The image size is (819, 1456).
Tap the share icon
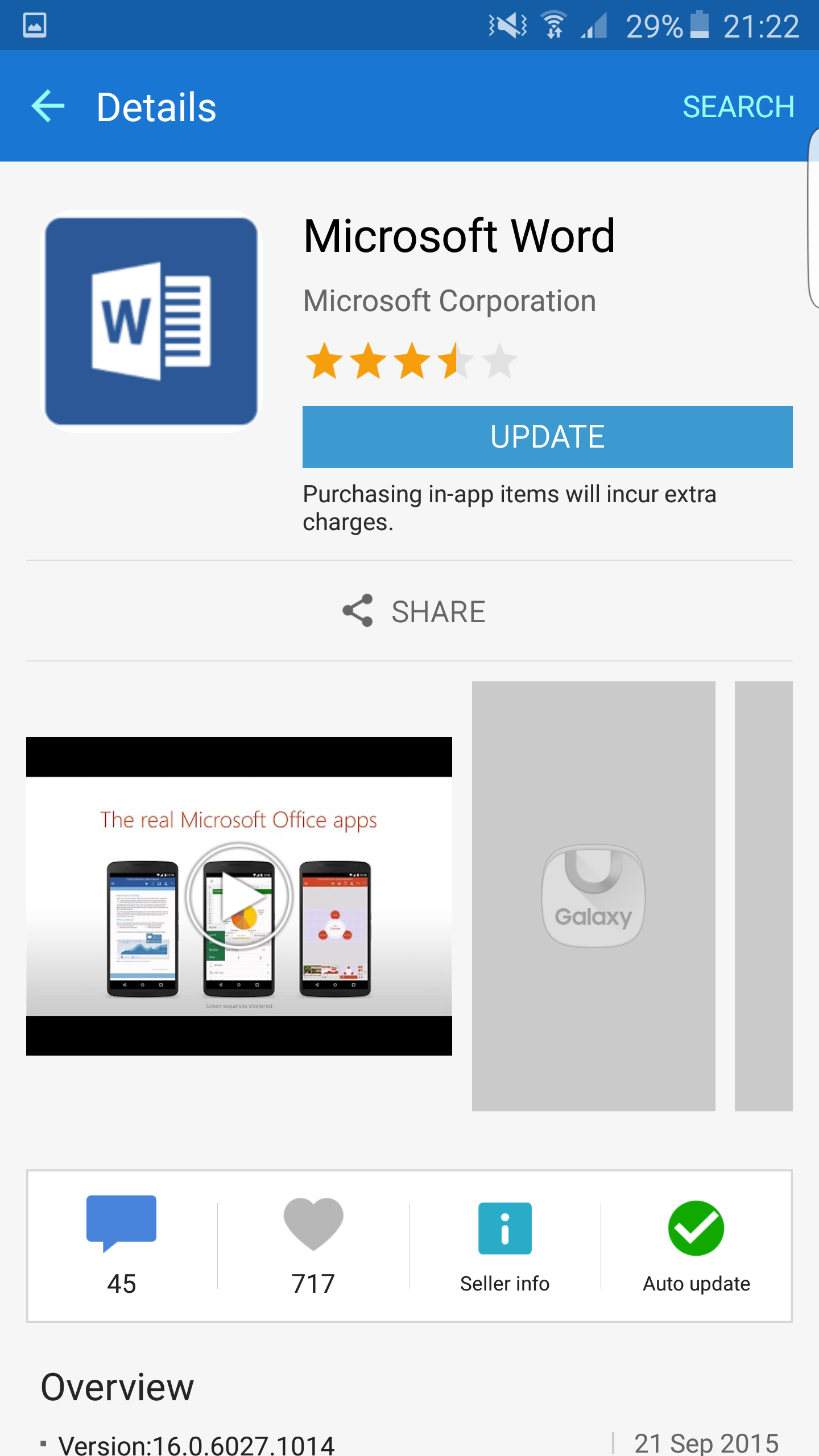(x=358, y=611)
